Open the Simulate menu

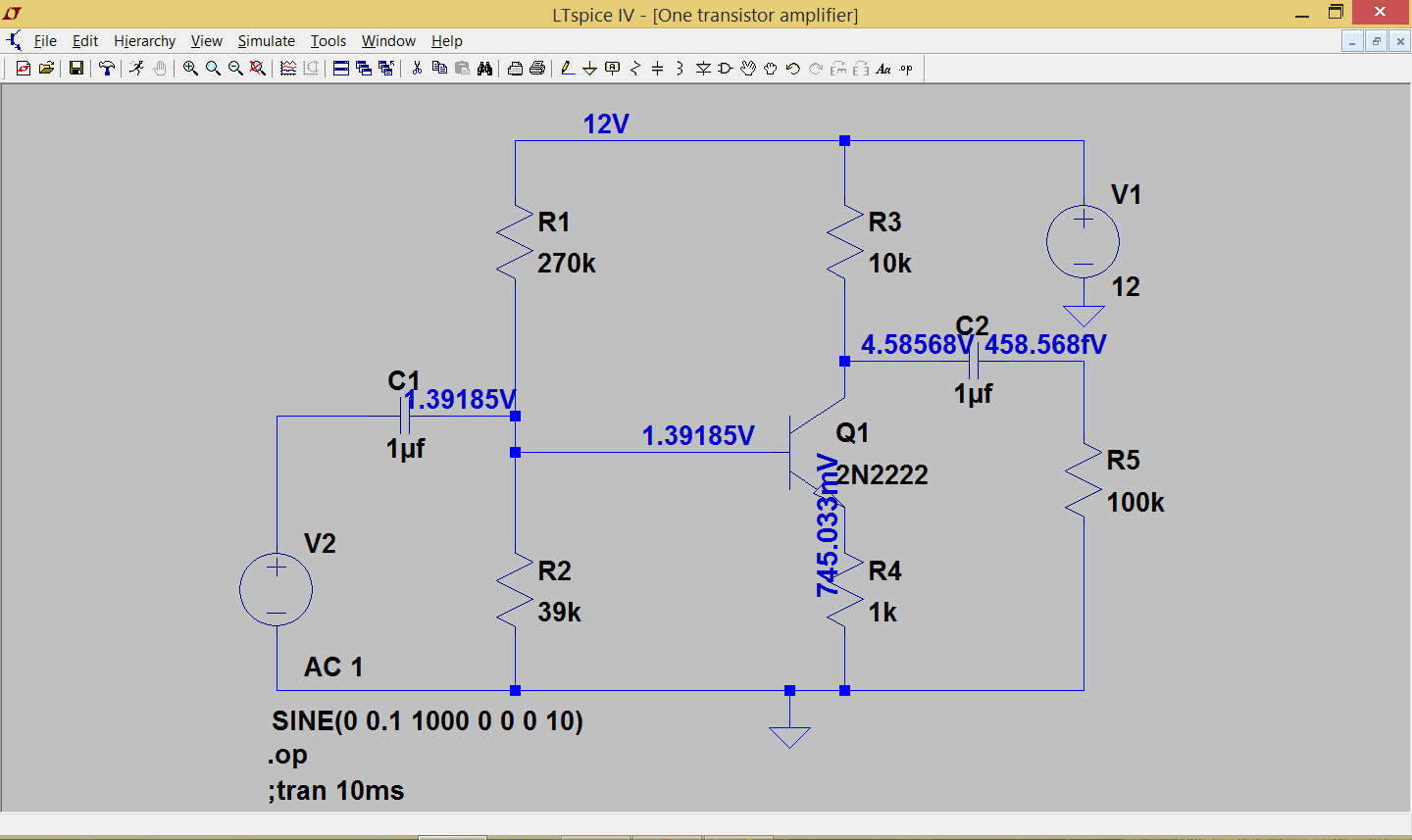266,41
